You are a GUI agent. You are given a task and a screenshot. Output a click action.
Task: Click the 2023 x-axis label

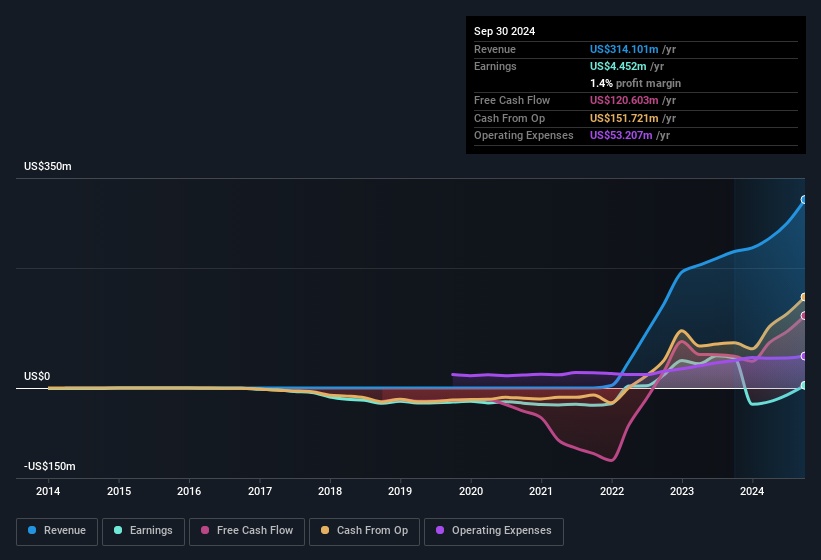[682, 491]
